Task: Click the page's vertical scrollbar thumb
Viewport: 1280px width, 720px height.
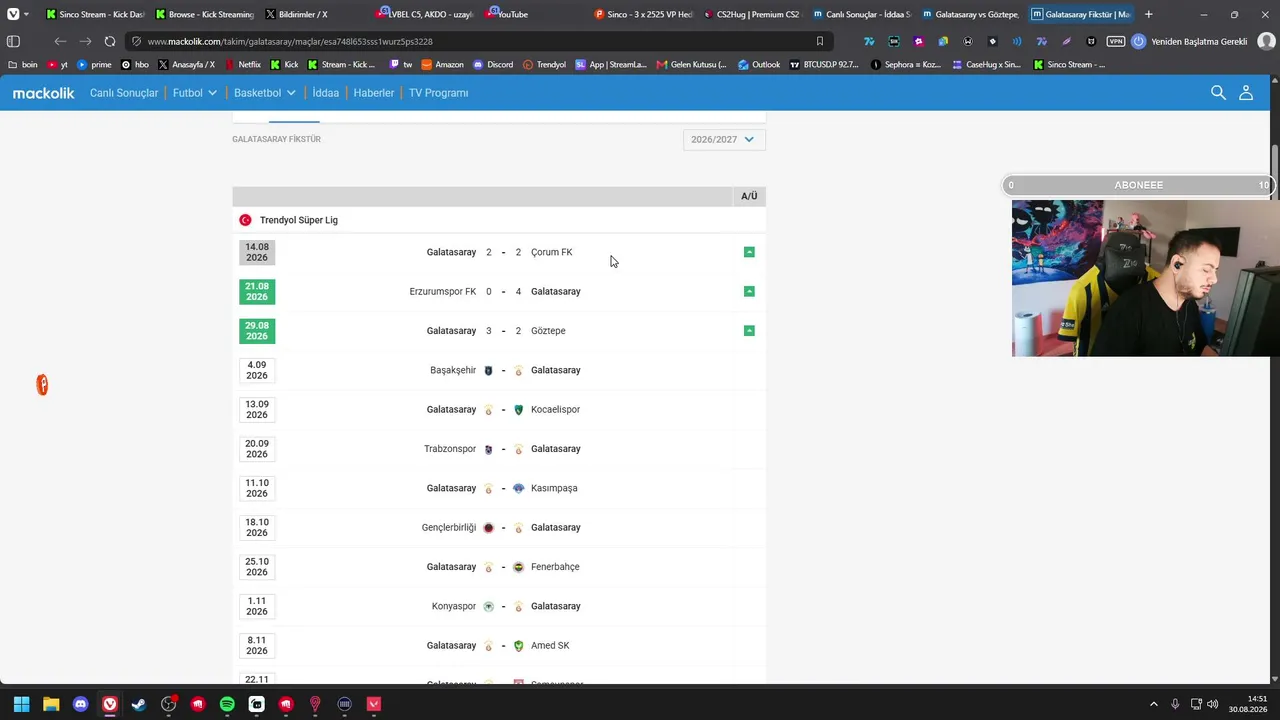Action: pyautogui.click(x=1275, y=172)
